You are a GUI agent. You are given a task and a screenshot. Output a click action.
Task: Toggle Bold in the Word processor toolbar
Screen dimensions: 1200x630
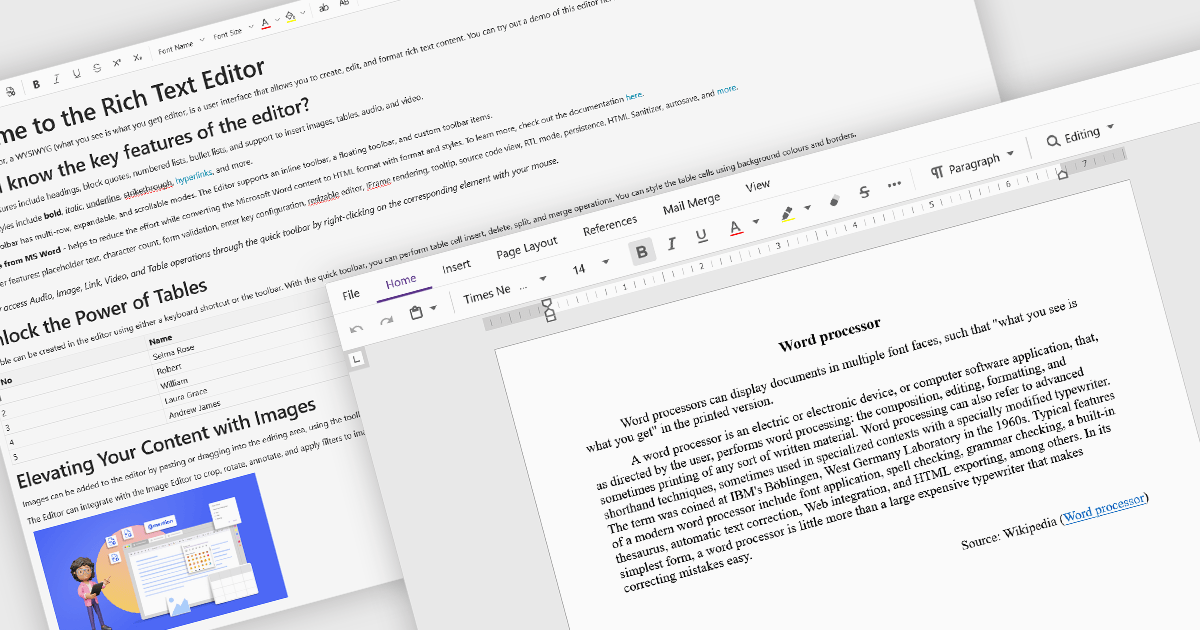tap(641, 251)
